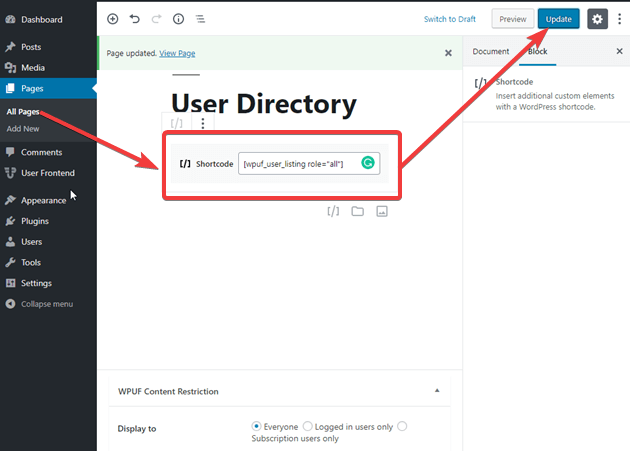The width and height of the screenshot is (630, 451).
Task: Open more tools vertical dots menu
Action: click(620, 19)
